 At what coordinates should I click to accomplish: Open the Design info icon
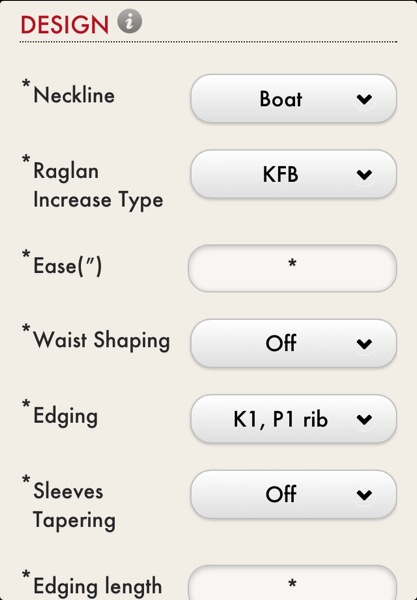(x=129, y=21)
